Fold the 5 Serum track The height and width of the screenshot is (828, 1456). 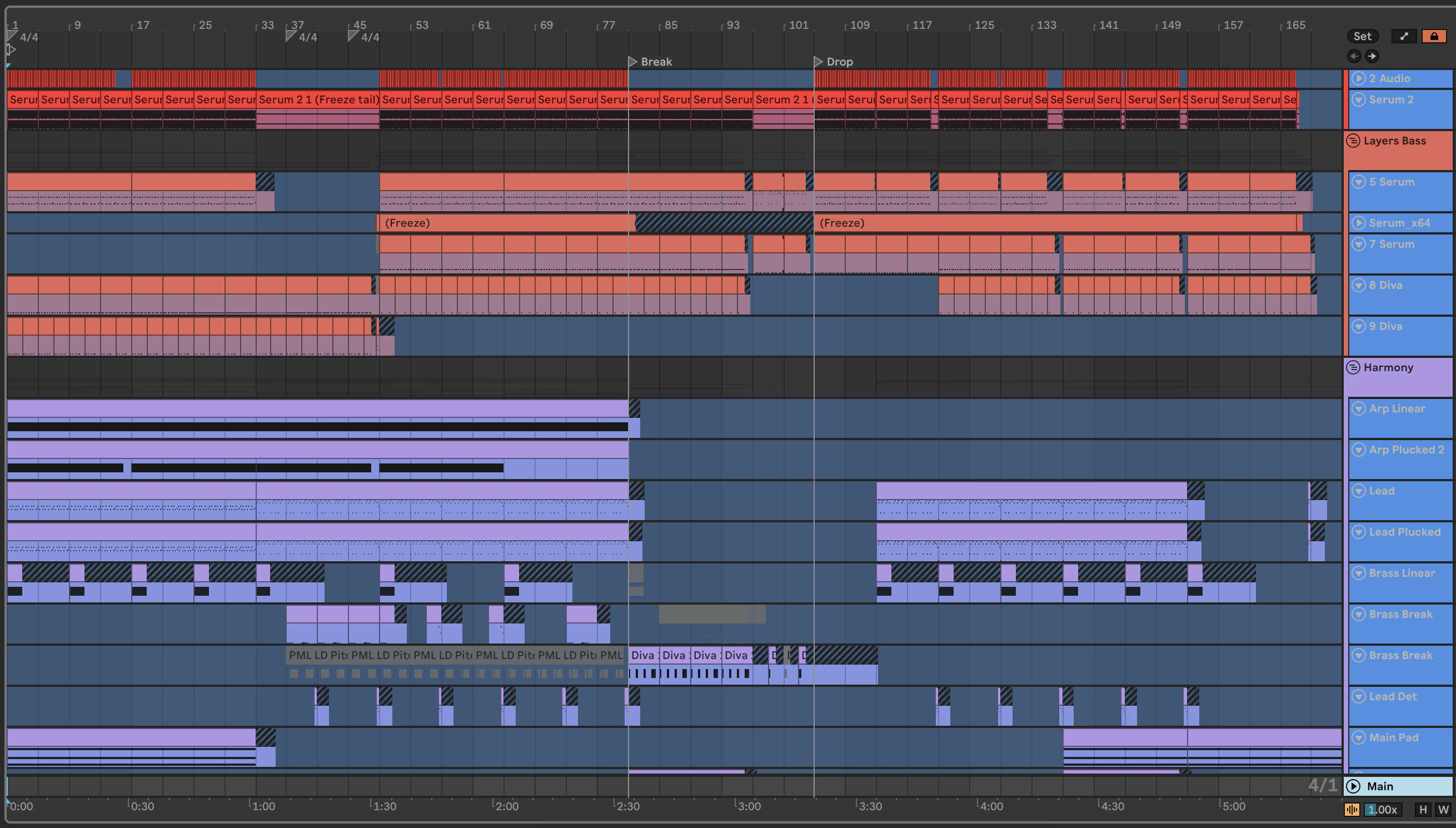[x=1358, y=182]
